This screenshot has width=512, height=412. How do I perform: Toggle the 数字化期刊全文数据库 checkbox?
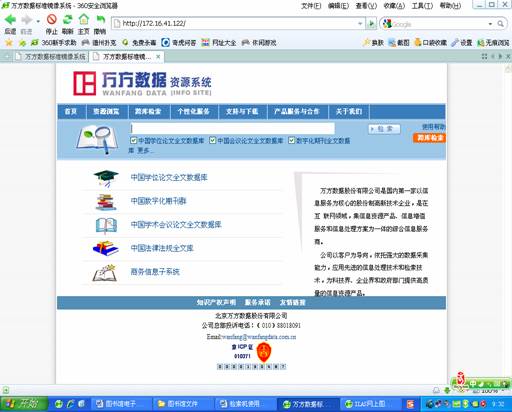(x=291, y=140)
